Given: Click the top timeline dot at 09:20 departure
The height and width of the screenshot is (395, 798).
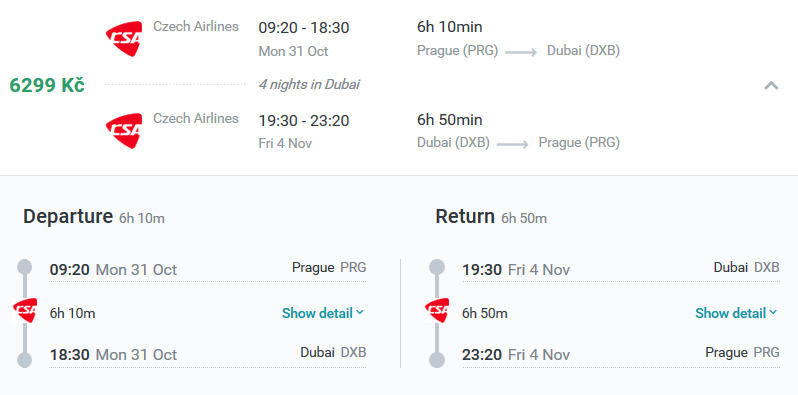Looking at the screenshot, I should pos(24,267).
